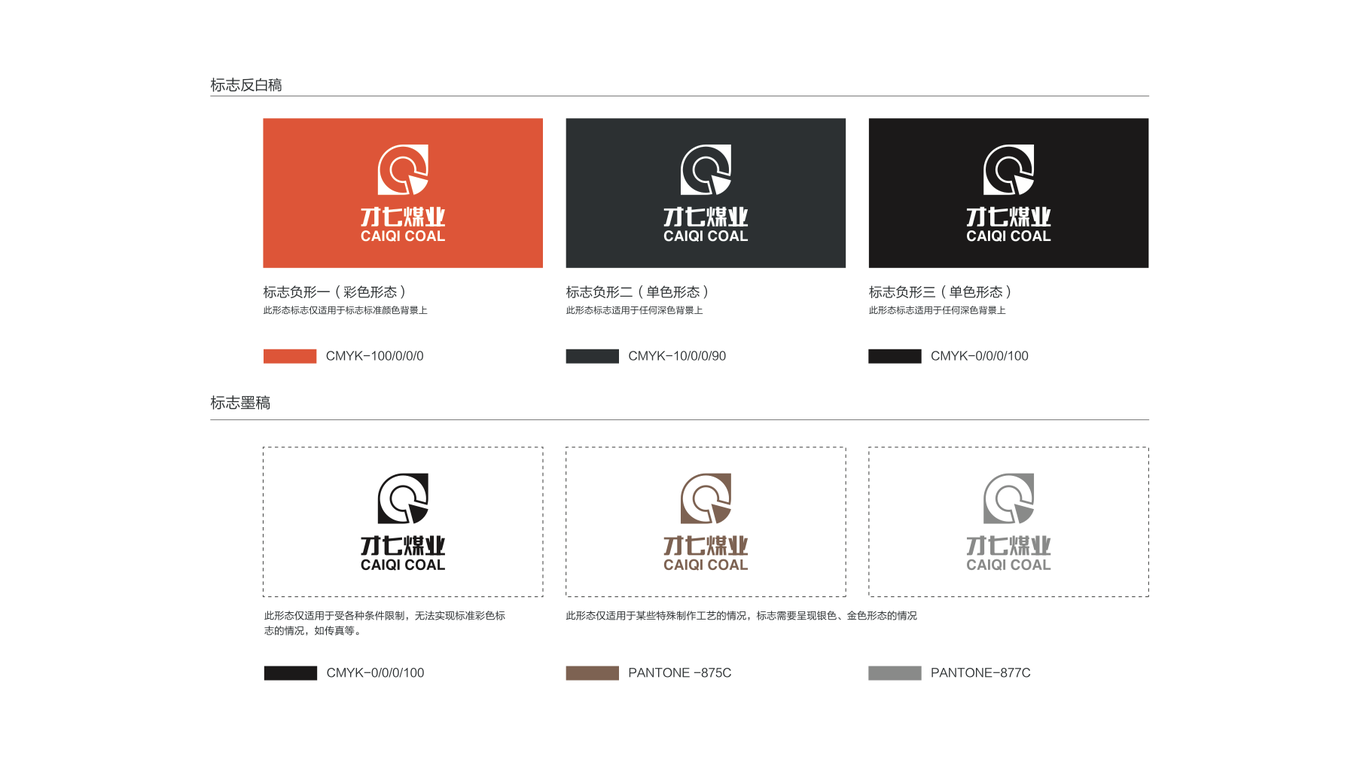Click the logo emblem on the black card
1366x768 pixels.
pyautogui.click(x=1008, y=170)
